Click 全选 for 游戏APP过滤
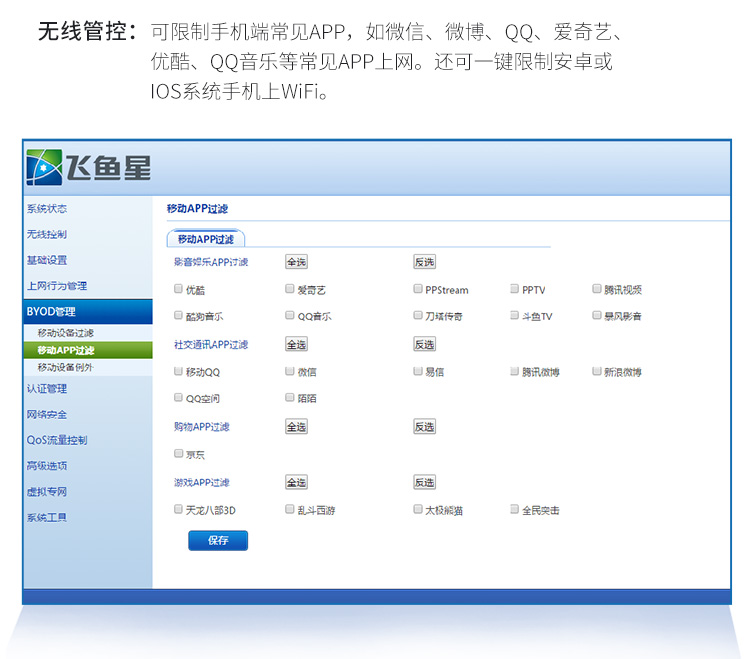750x659 pixels. pos(297,483)
